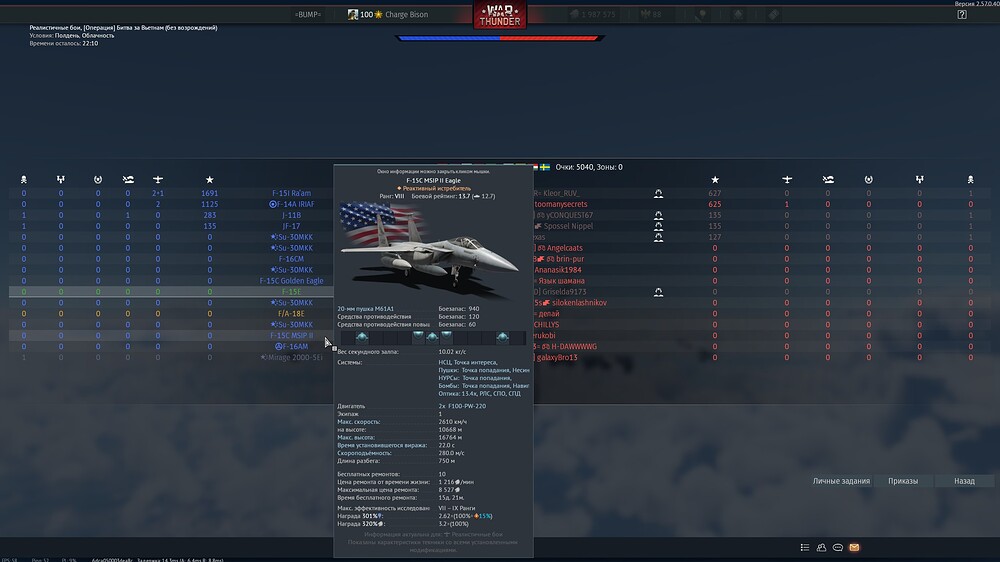Select the F-15C Golden Eagle row
This screenshot has height=562, width=1000.
[171, 281]
